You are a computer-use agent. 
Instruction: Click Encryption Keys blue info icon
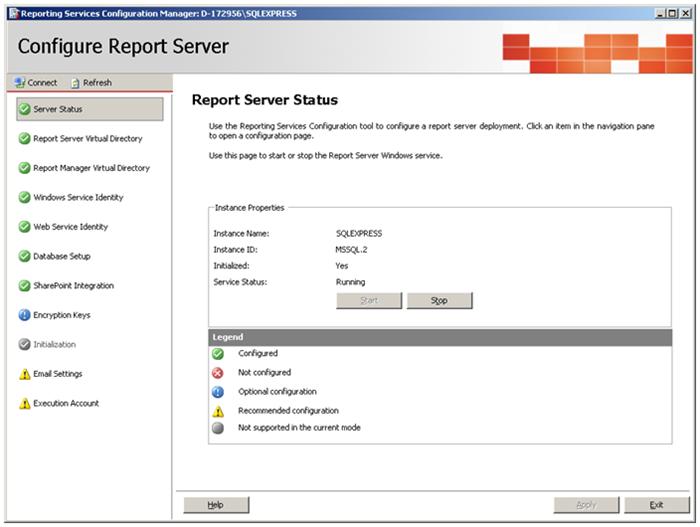click(25, 315)
